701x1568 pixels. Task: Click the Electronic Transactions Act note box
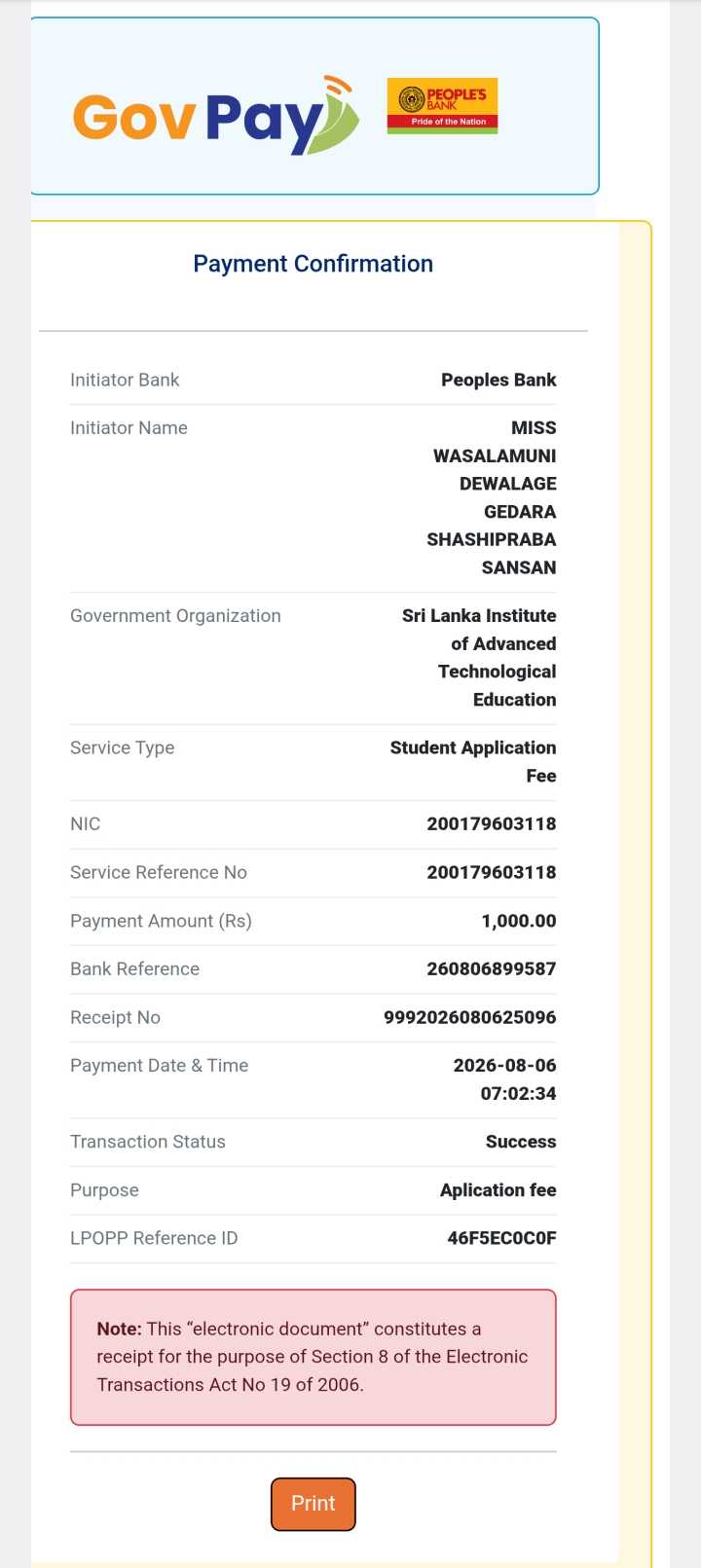314,1358
